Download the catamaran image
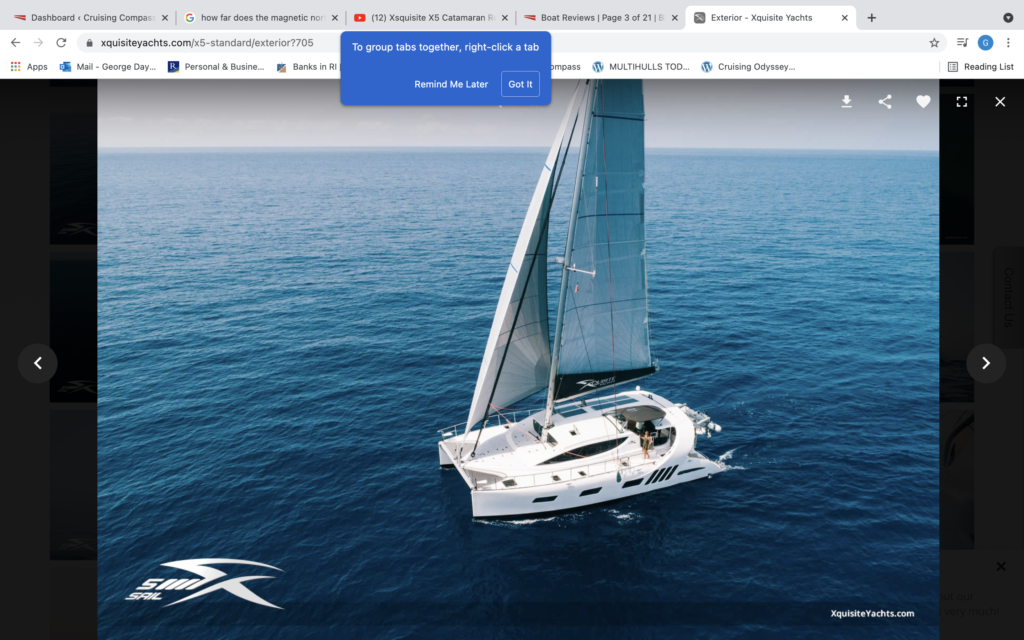The width and height of the screenshot is (1024, 640). tap(846, 102)
